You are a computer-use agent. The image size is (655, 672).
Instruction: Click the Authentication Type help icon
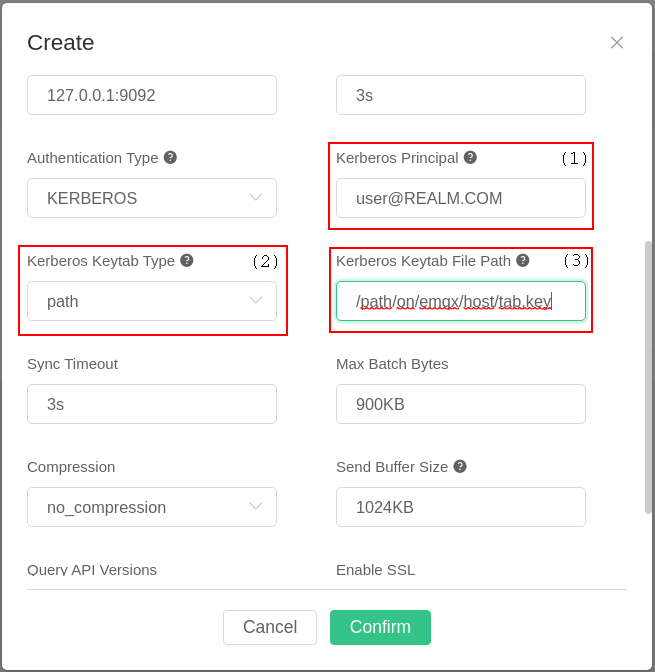tap(170, 157)
